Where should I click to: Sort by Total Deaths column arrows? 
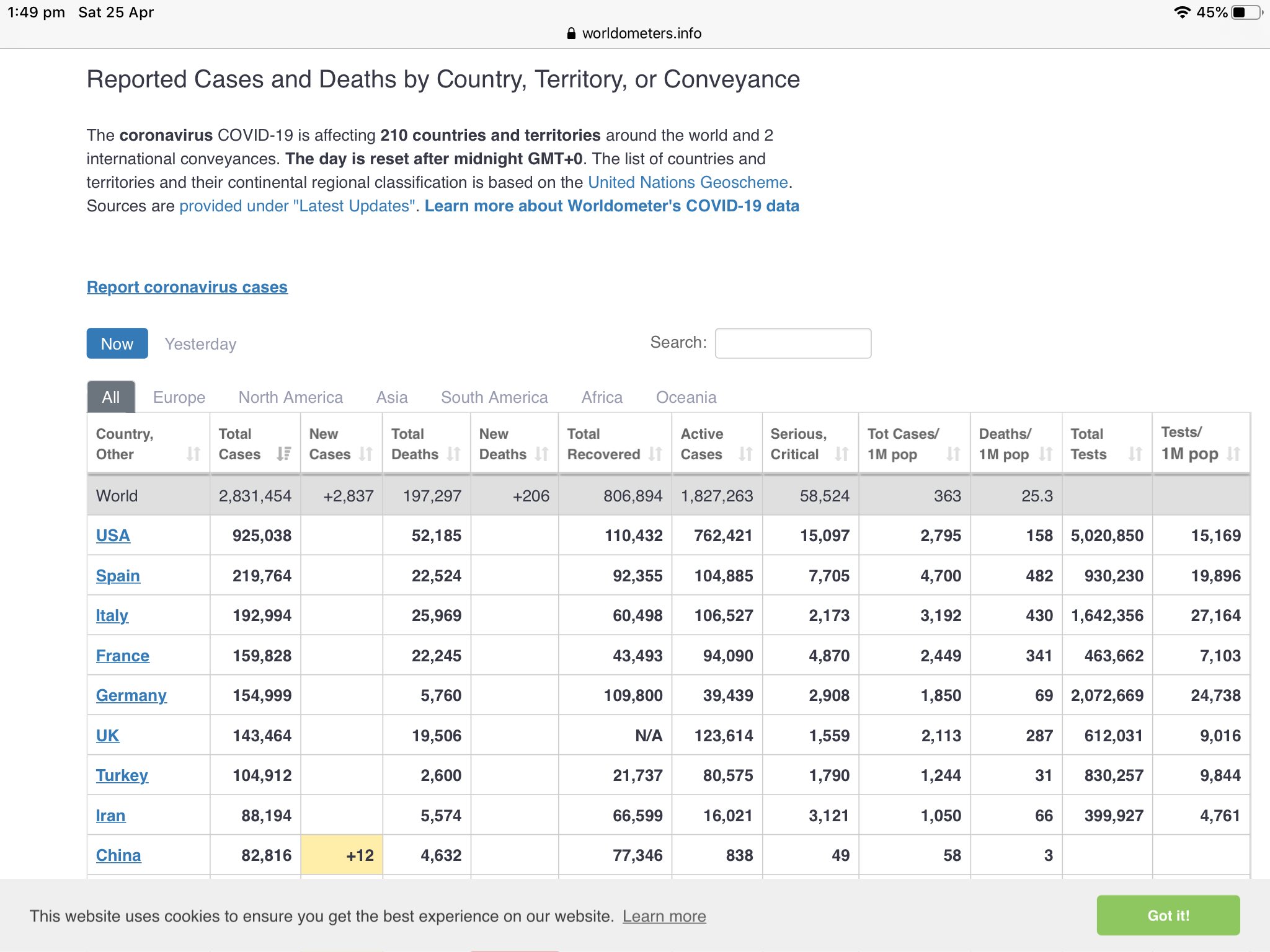(x=454, y=454)
